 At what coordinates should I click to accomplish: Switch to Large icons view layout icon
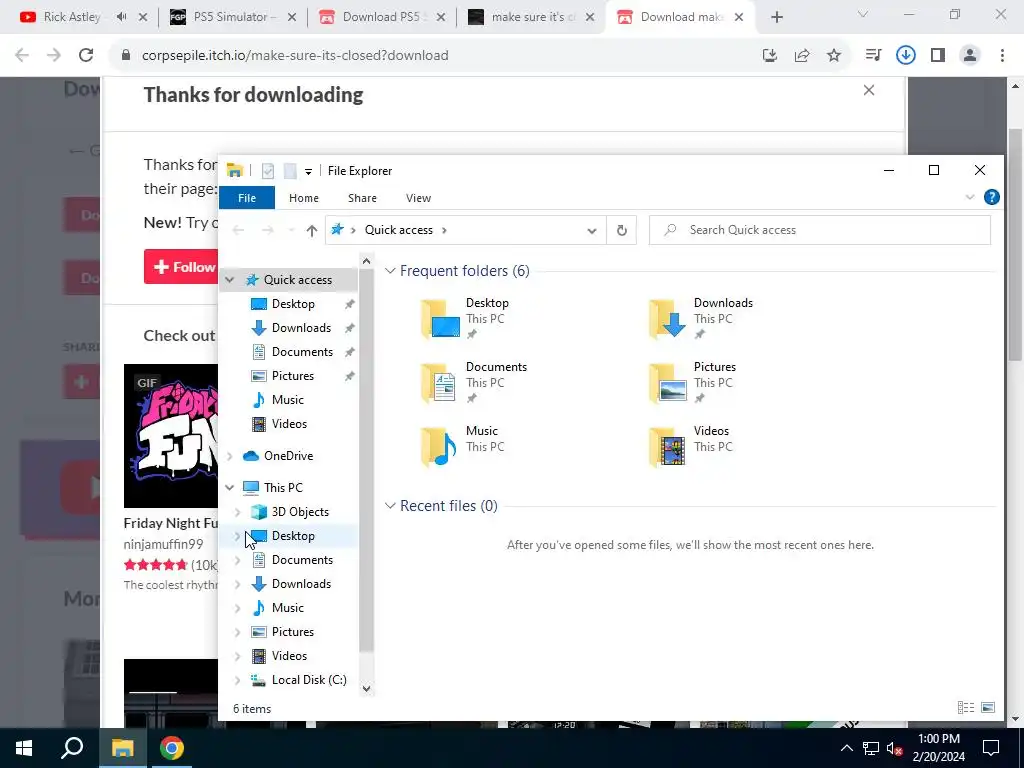(x=987, y=707)
